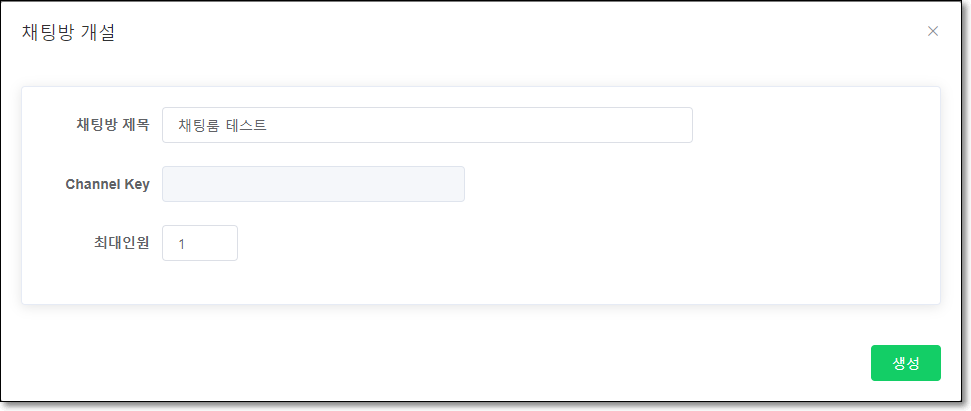Image resolution: width=971 pixels, height=411 pixels.
Task: Click the 최대인원 label
Action: [118, 243]
